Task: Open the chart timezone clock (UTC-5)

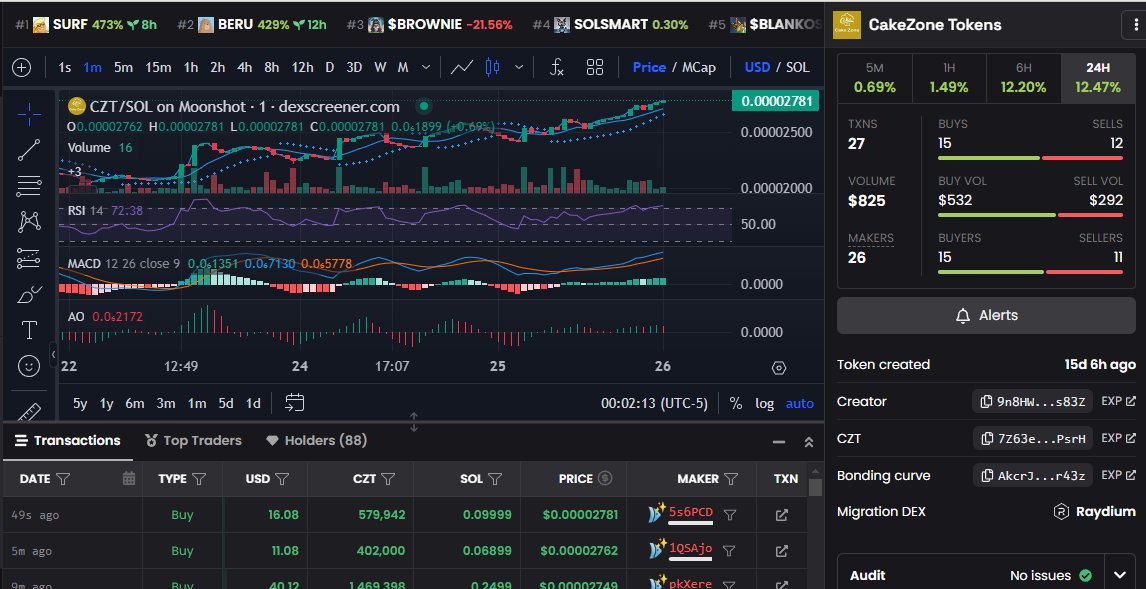Action: 654,403
